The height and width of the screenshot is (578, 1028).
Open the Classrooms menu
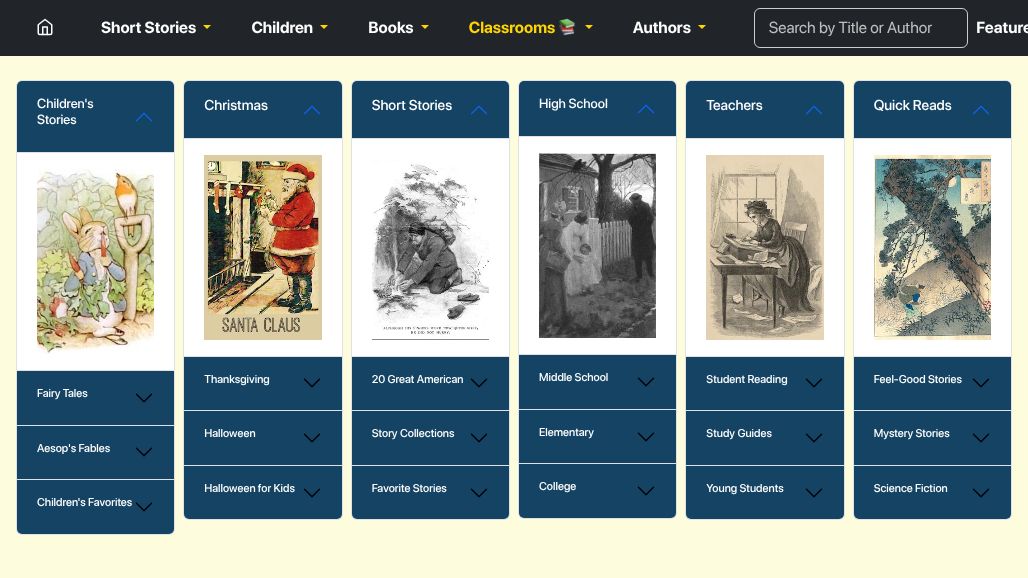tap(530, 28)
